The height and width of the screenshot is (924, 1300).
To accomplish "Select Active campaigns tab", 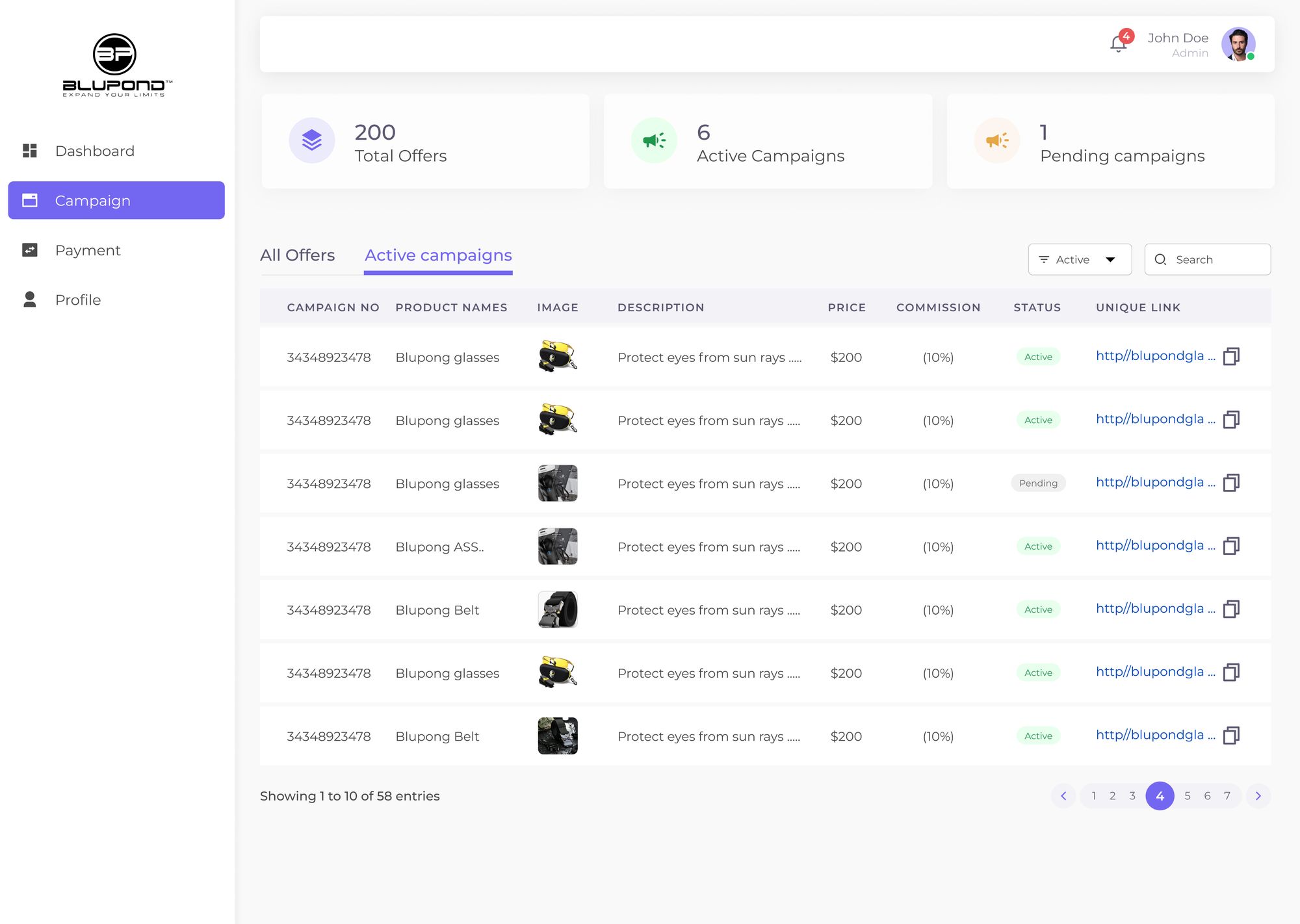I will click(x=438, y=255).
